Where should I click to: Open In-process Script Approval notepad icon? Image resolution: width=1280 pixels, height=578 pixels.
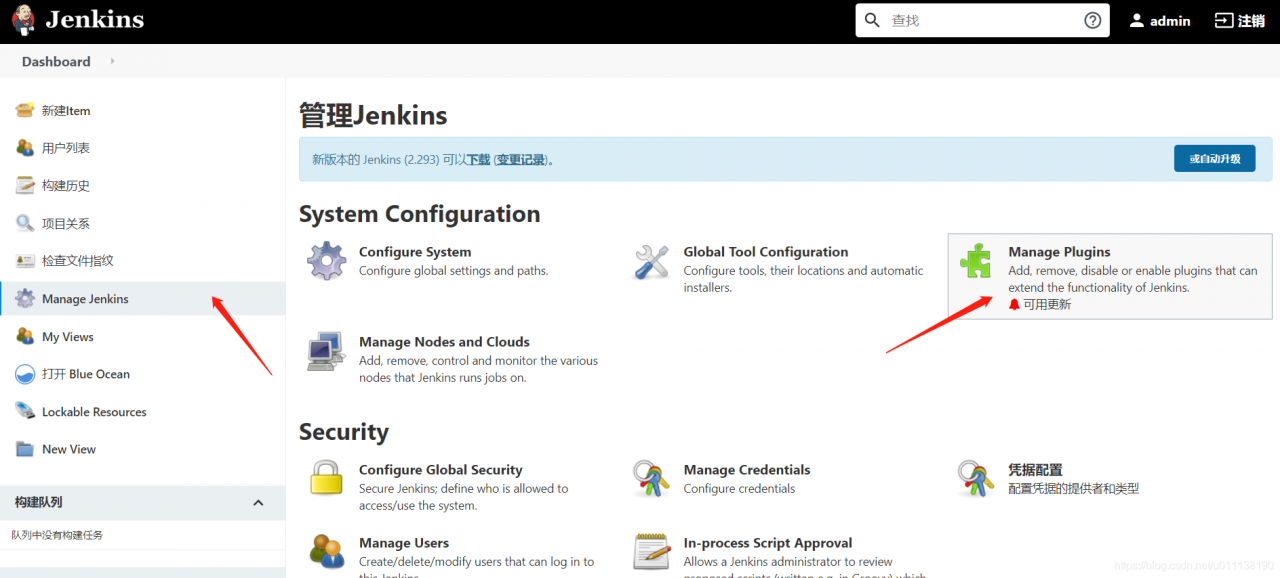click(652, 552)
